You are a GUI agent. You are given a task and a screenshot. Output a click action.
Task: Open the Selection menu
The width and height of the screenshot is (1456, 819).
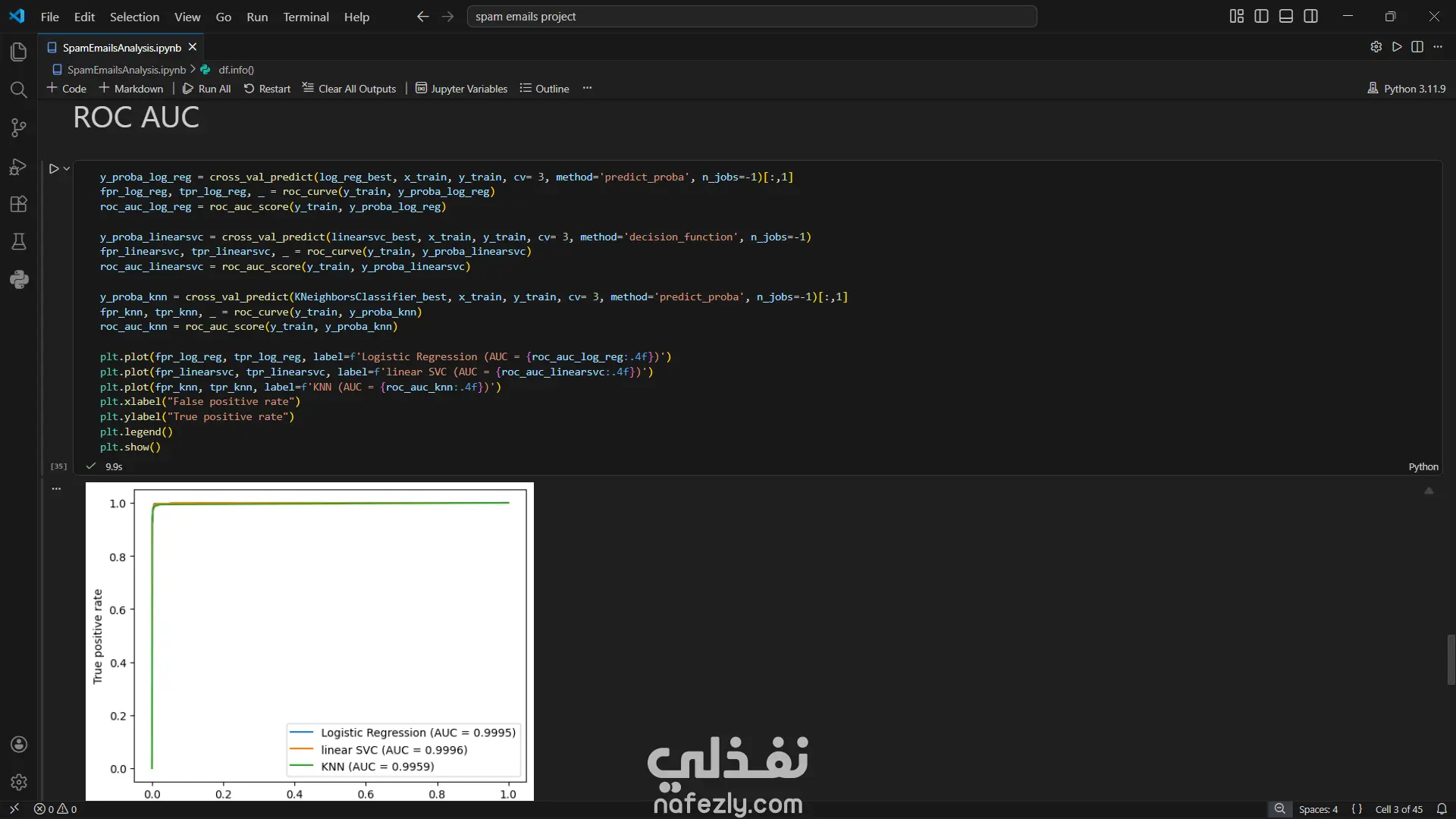[x=134, y=17]
